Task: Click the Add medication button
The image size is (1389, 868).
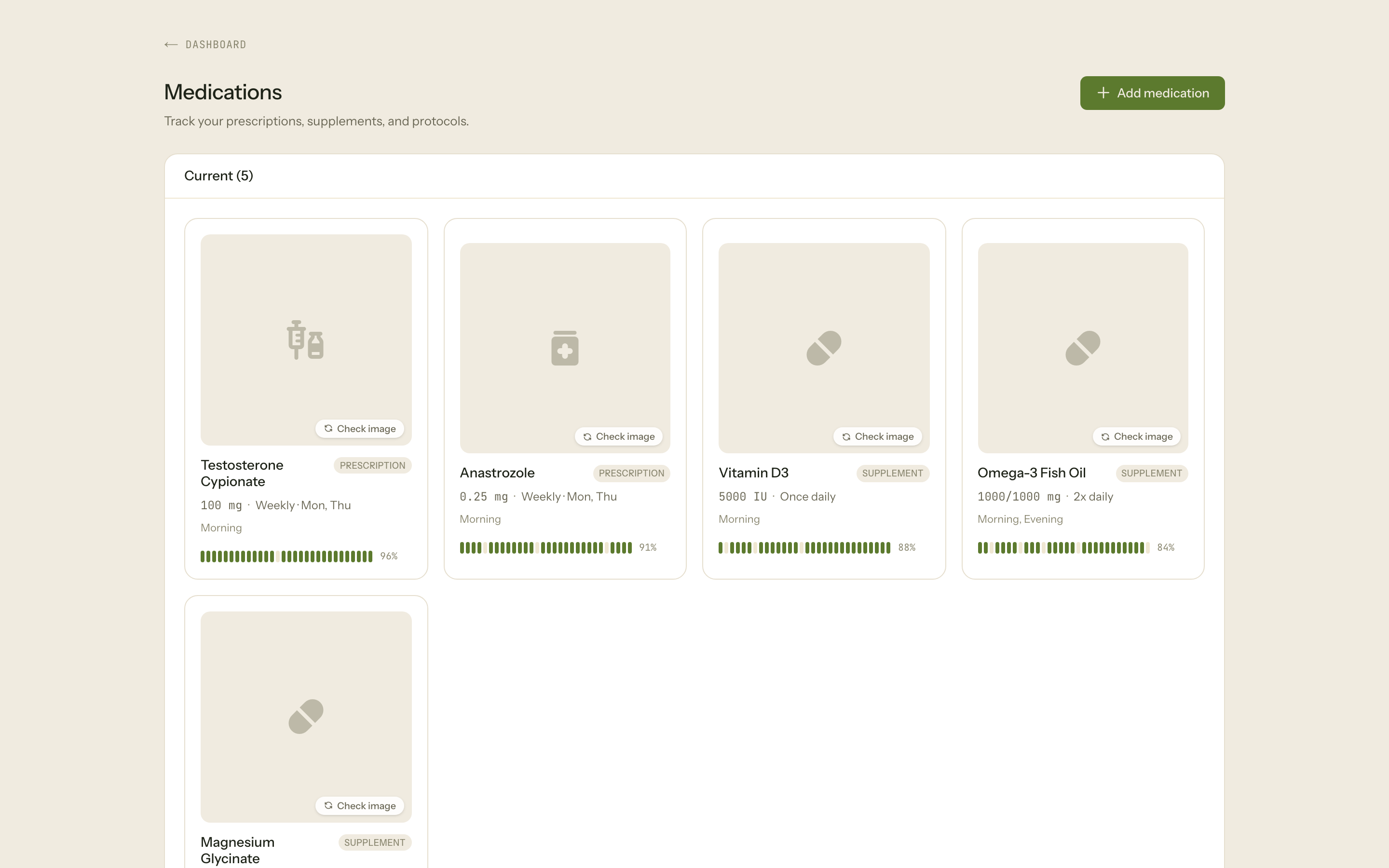Action: pos(1152,93)
